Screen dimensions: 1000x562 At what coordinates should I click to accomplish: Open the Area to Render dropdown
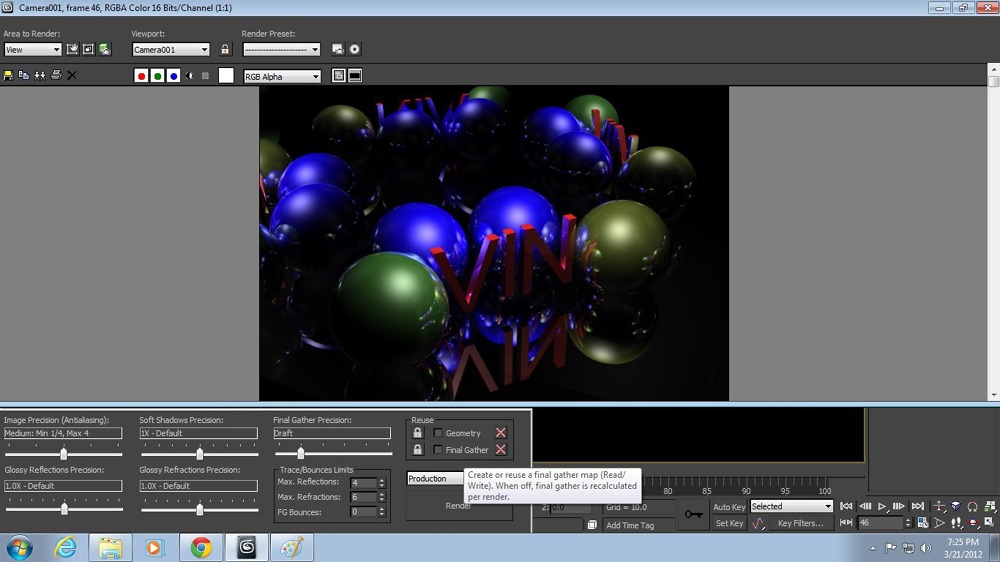[x=33, y=49]
